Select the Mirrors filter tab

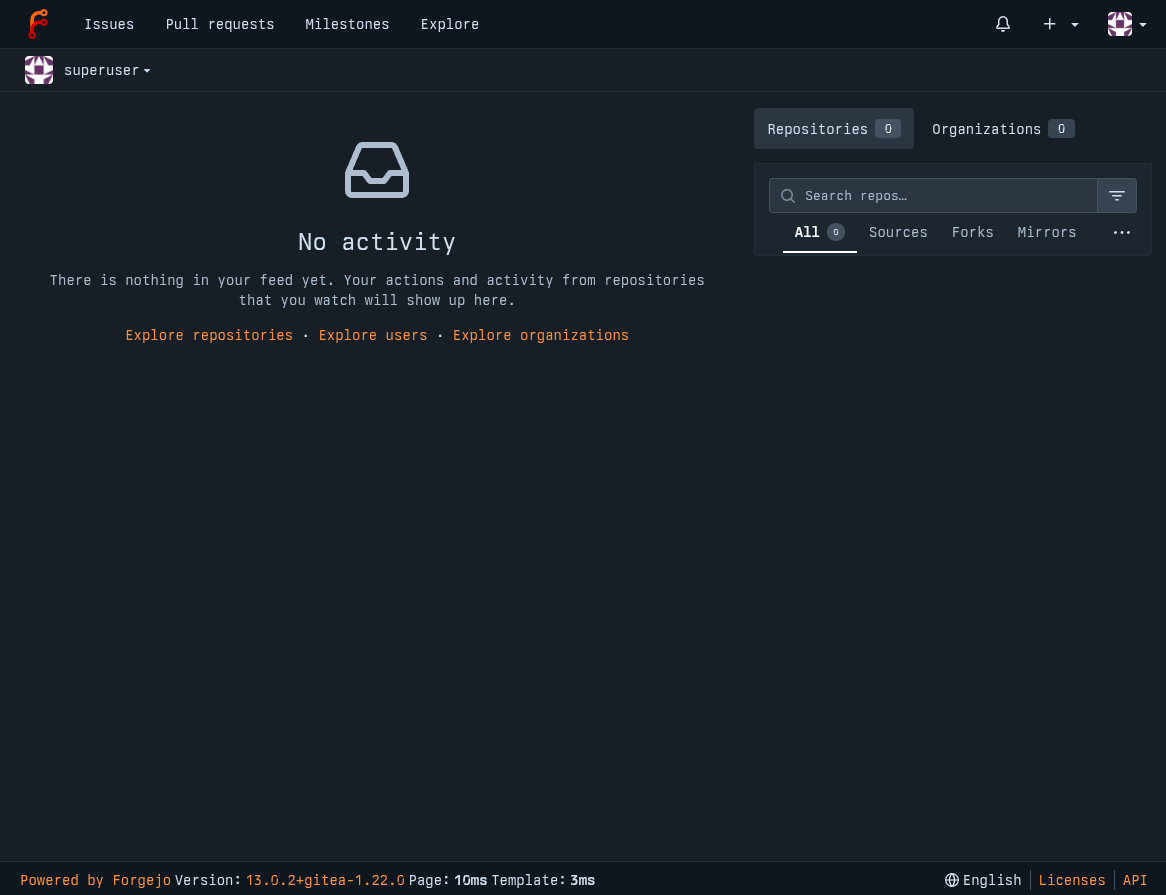tap(1047, 232)
